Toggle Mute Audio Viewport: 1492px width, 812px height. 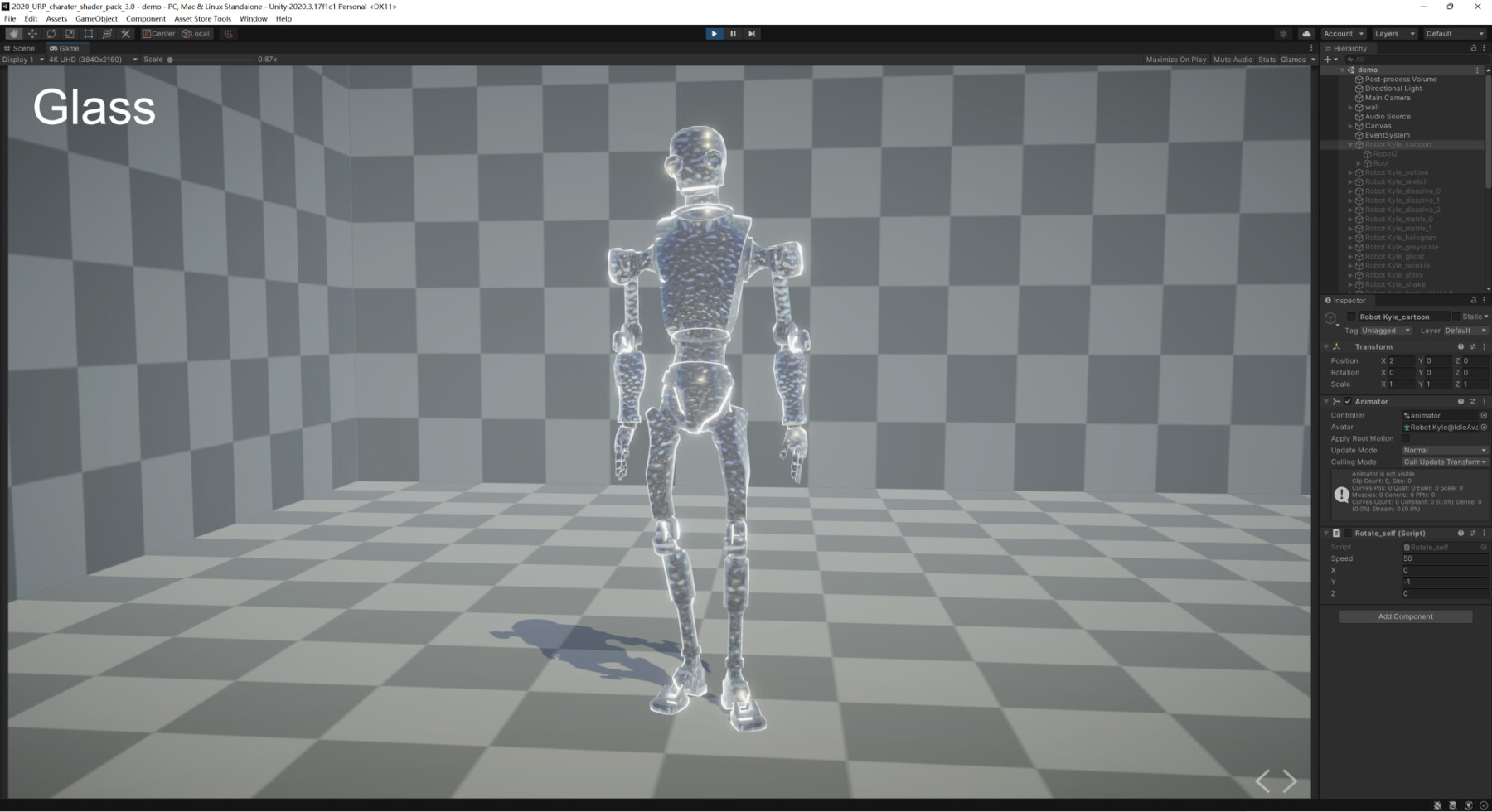[1233, 60]
